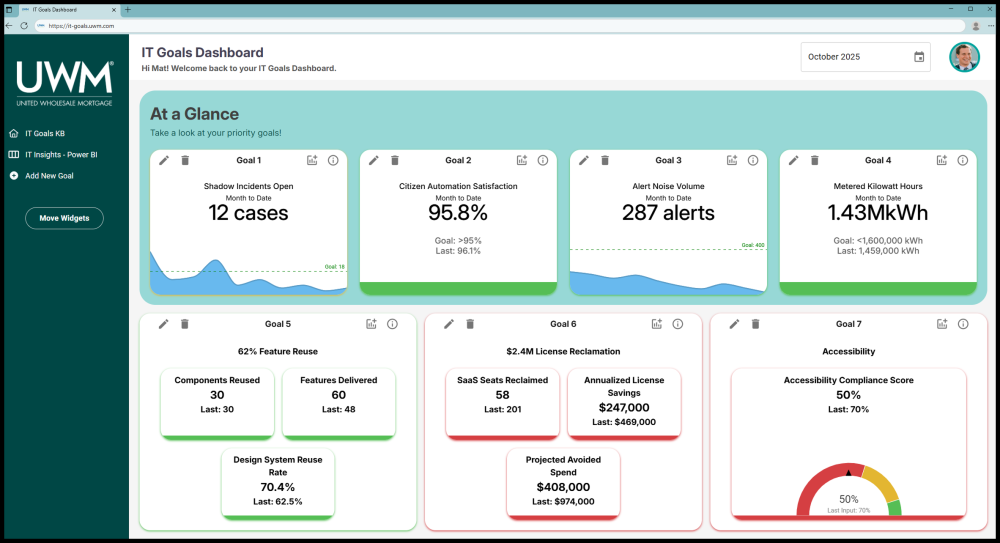The image size is (1000, 543).
Task: Click the 95.8% satisfaction value
Action: tap(458, 213)
